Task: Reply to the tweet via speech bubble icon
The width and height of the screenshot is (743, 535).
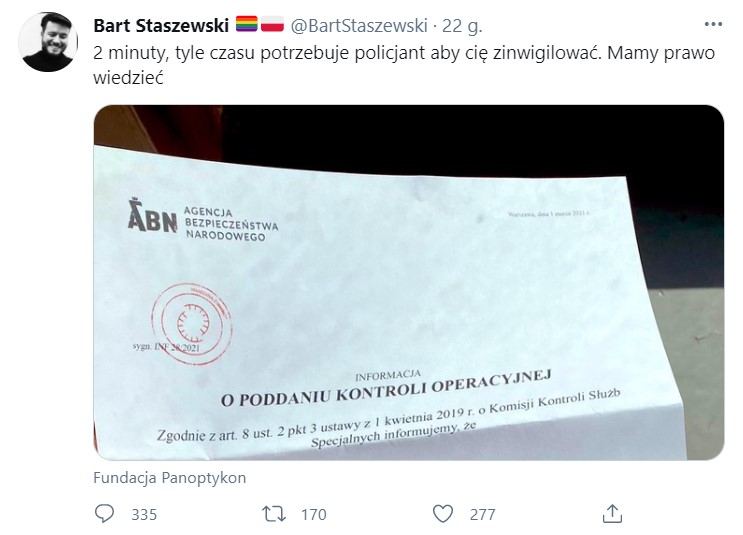Action: (x=104, y=514)
